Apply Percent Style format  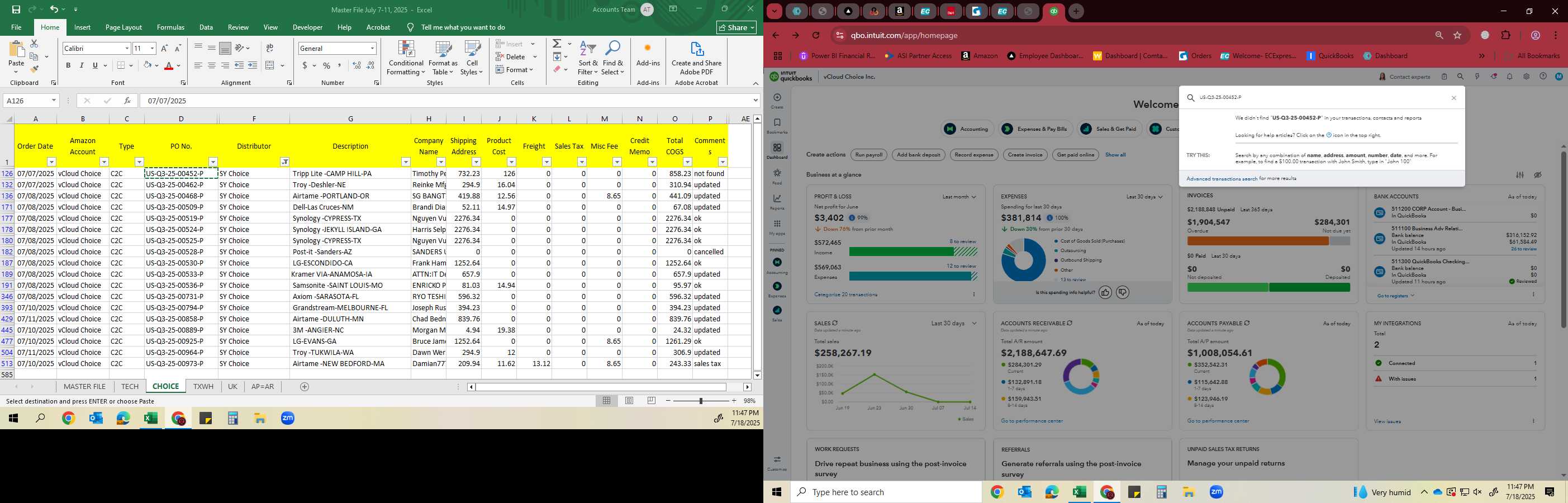327,65
